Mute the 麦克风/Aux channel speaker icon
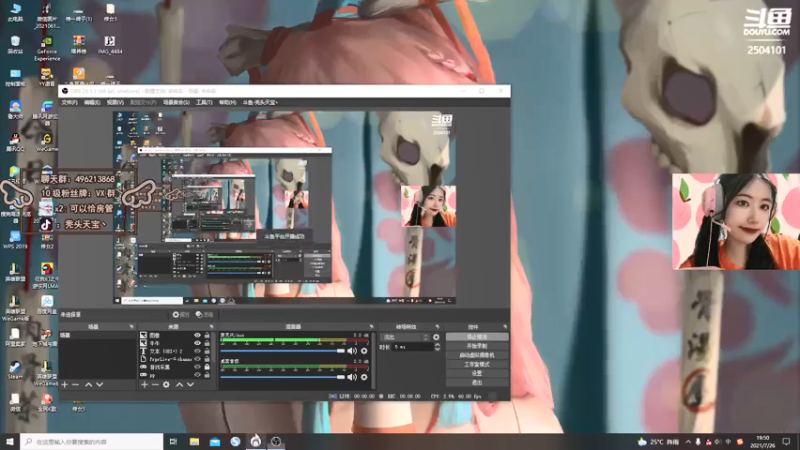 (352, 351)
